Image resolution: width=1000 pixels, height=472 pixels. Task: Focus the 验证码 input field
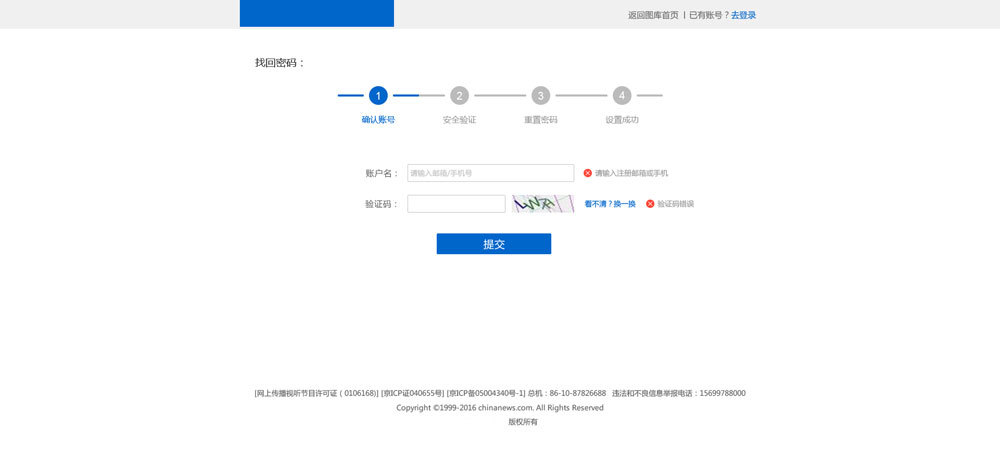[x=456, y=203]
